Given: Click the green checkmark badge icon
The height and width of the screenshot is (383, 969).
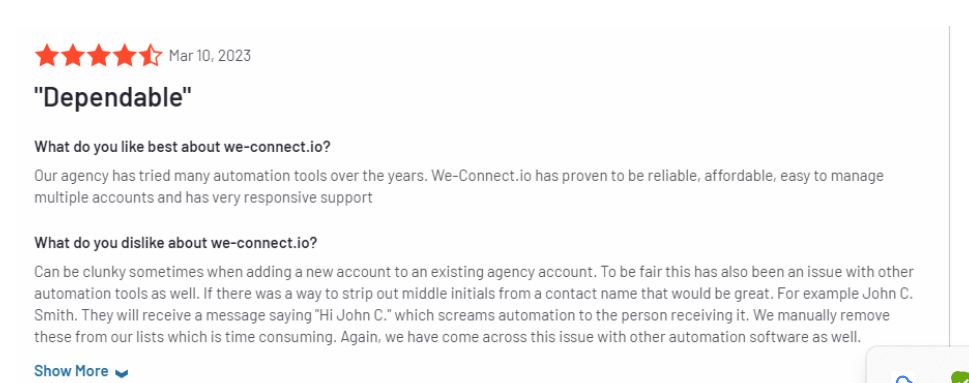Looking at the screenshot, I should [960, 377].
